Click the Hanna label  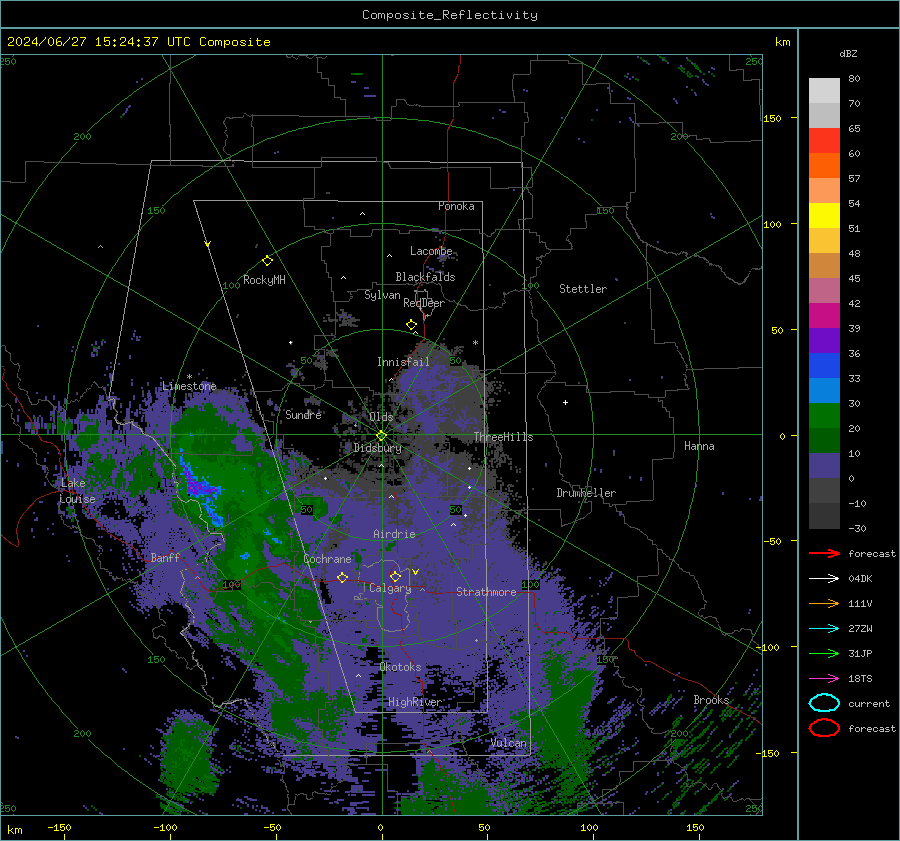[x=699, y=446]
